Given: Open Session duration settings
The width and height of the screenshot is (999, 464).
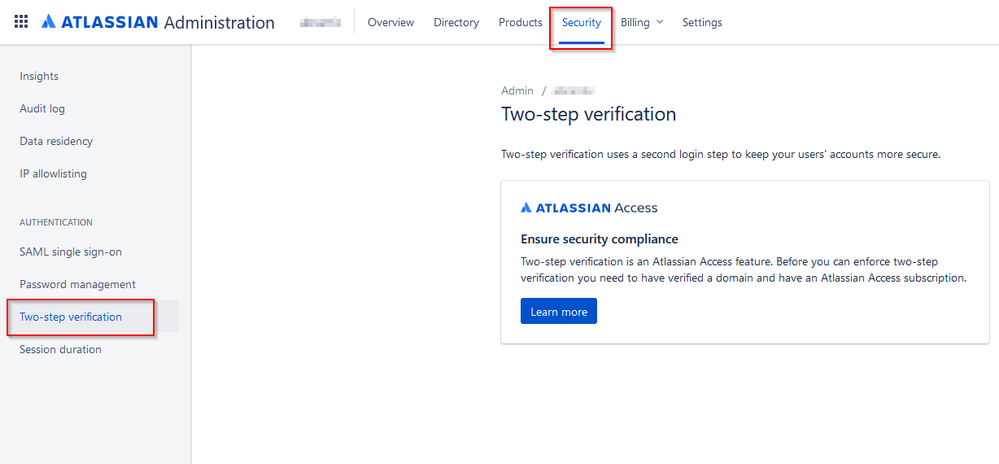Looking at the screenshot, I should point(61,350).
